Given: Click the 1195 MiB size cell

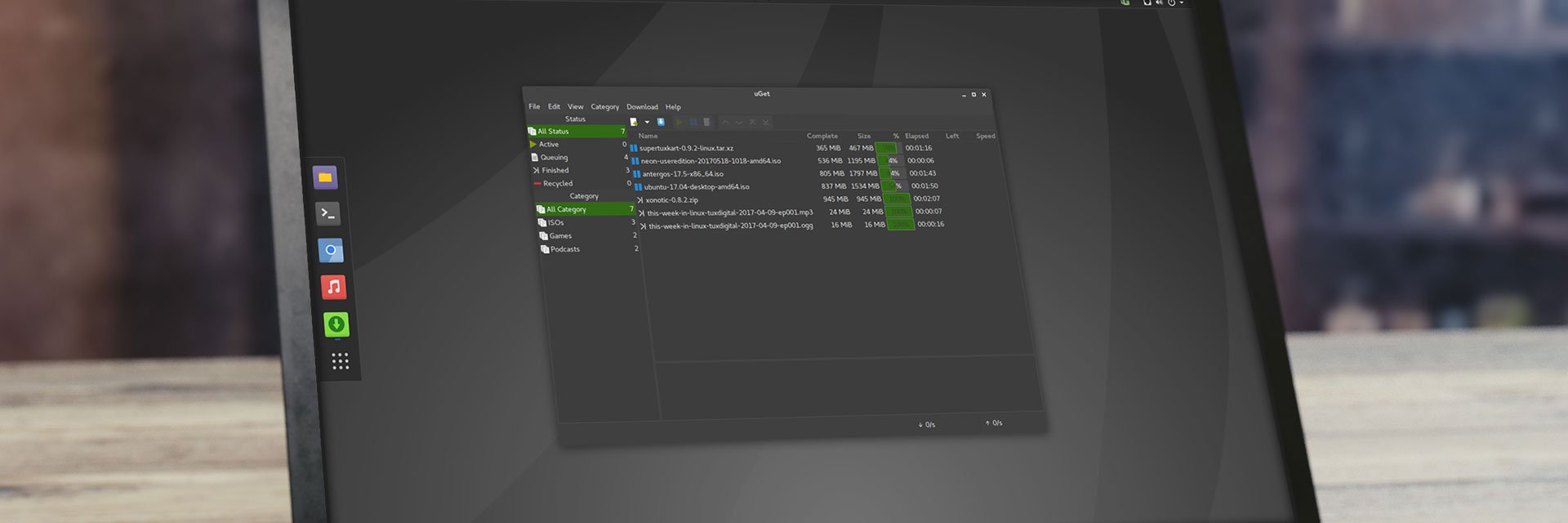Looking at the screenshot, I should pyautogui.click(x=861, y=161).
